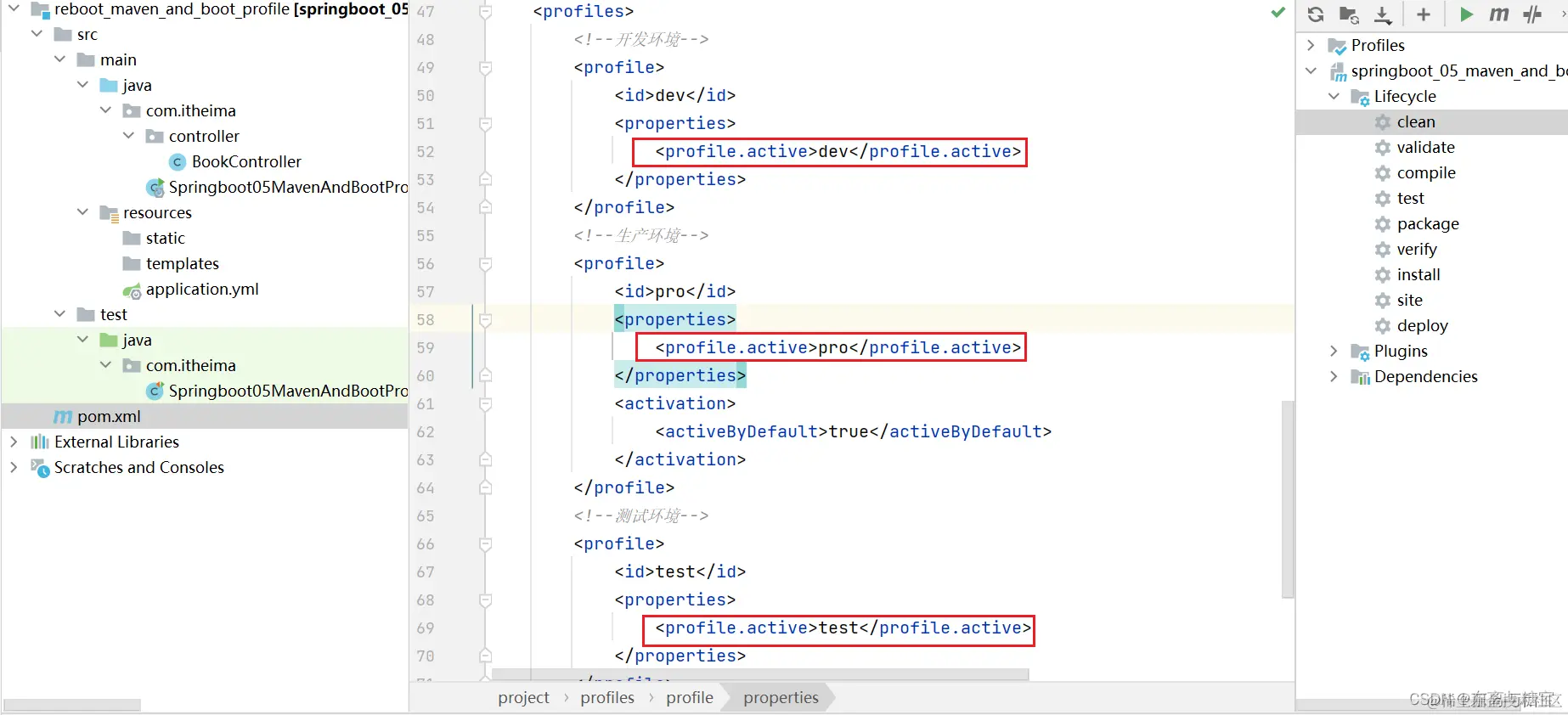Viewport: 1568px width, 715px height.
Task: Click editor vertical scrollbar
Action: click(1288, 498)
